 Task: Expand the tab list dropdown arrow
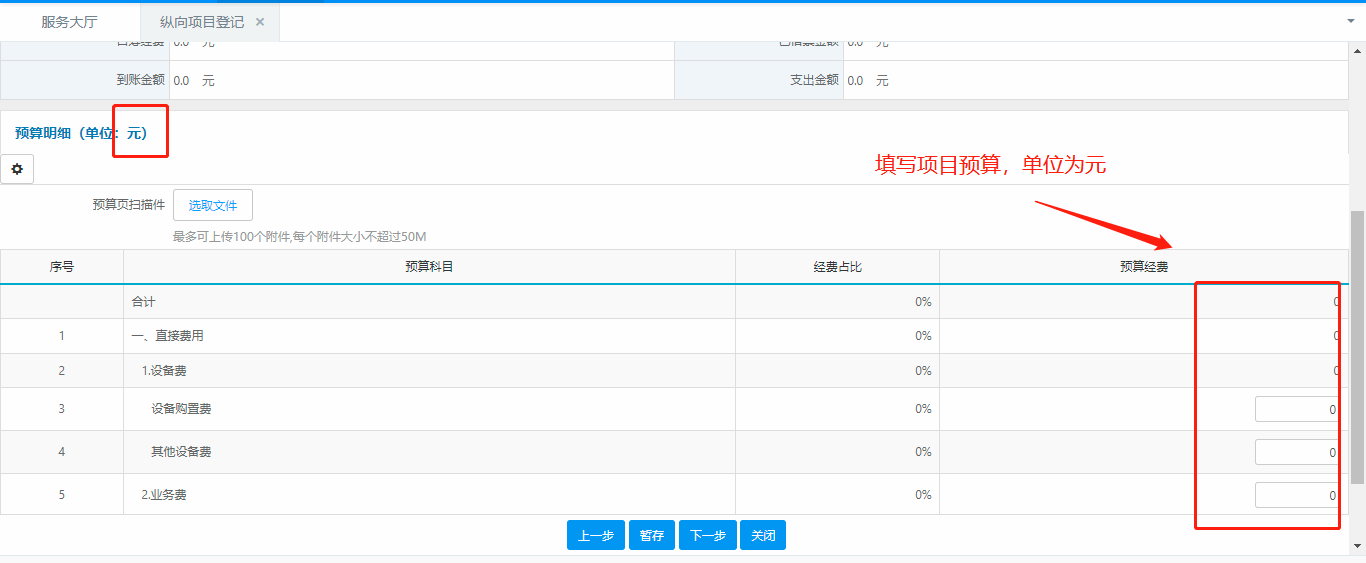(1351, 20)
